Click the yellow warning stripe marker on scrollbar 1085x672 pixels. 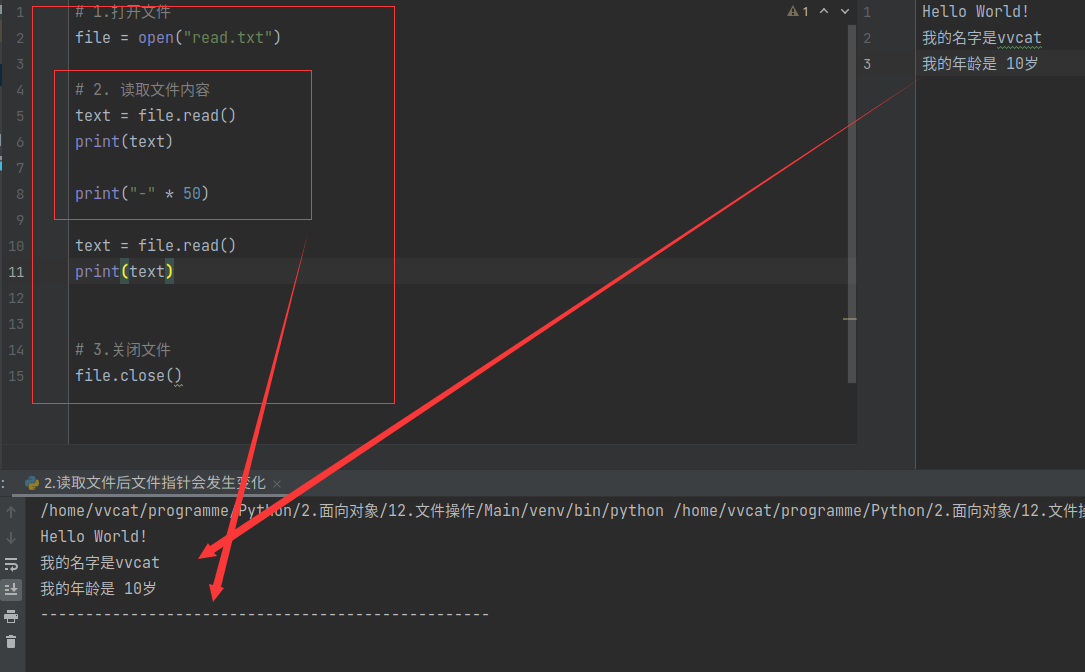[850, 319]
